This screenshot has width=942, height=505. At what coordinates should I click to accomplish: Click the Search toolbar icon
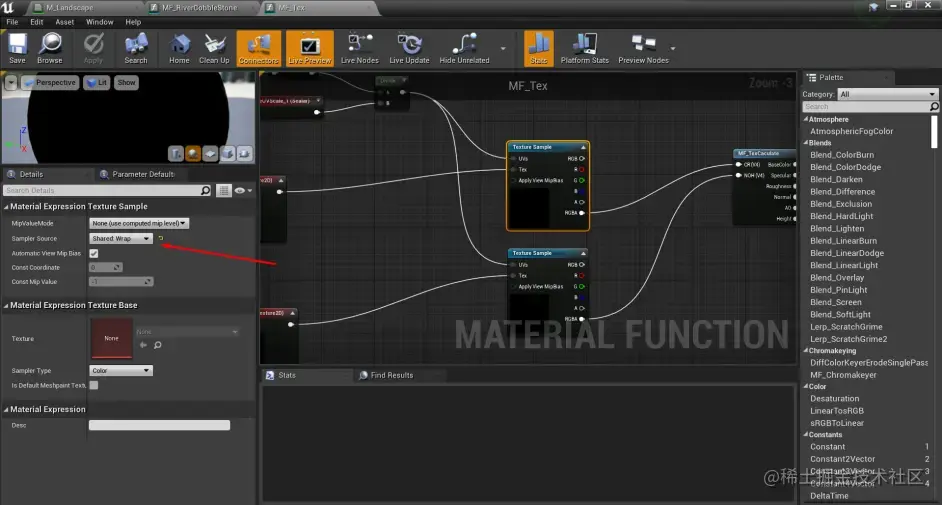point(136,48)
